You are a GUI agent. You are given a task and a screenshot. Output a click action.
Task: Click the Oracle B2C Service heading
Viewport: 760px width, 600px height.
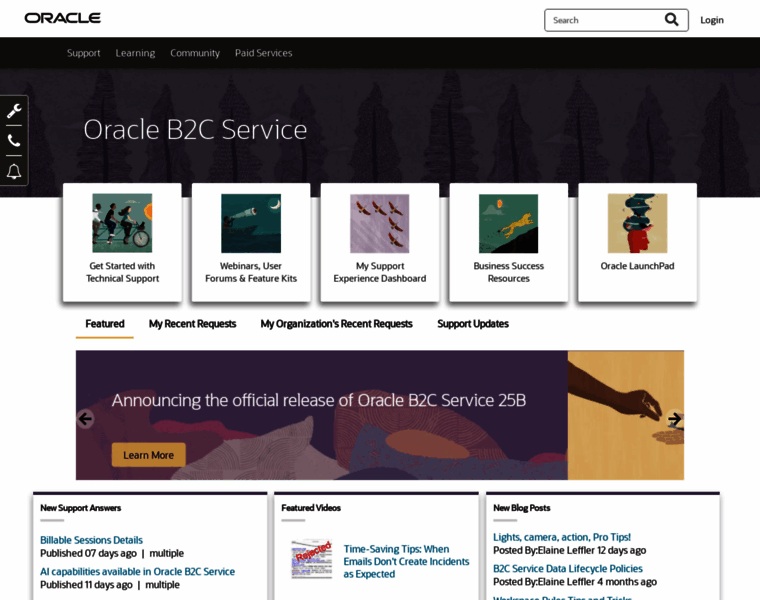195,130
